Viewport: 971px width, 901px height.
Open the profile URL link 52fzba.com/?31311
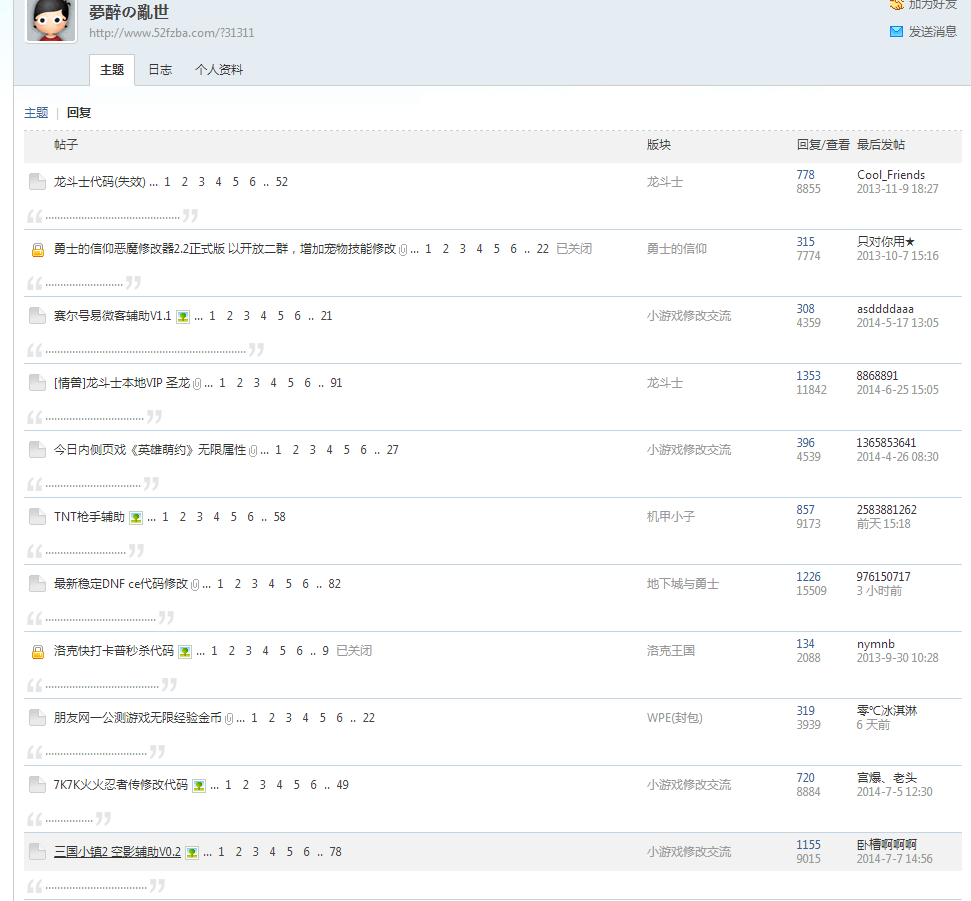pyautogui.click(x=172, y=33)
